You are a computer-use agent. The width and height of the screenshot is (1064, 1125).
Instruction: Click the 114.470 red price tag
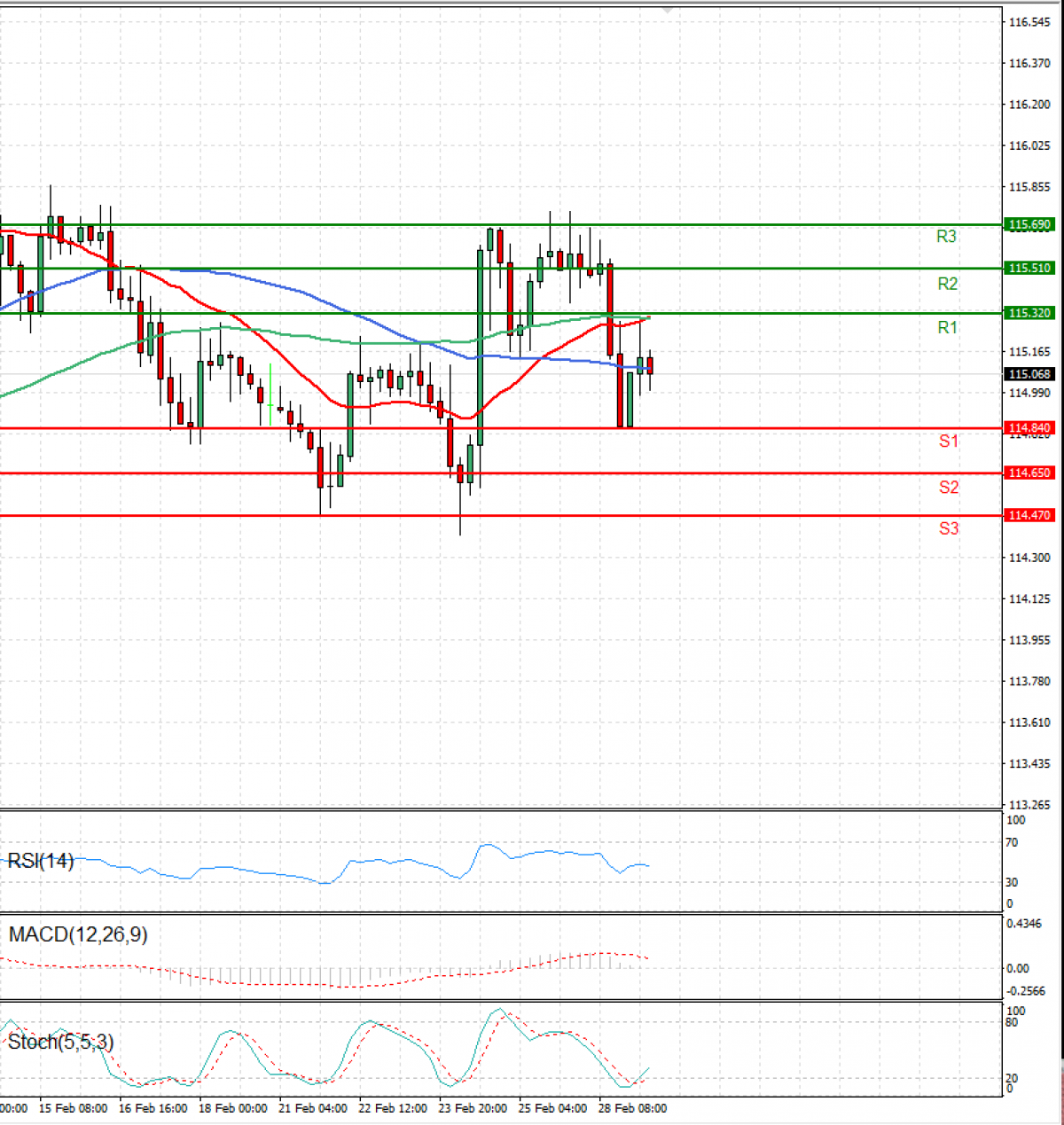pyautogui.click(x=1029, y=515)
